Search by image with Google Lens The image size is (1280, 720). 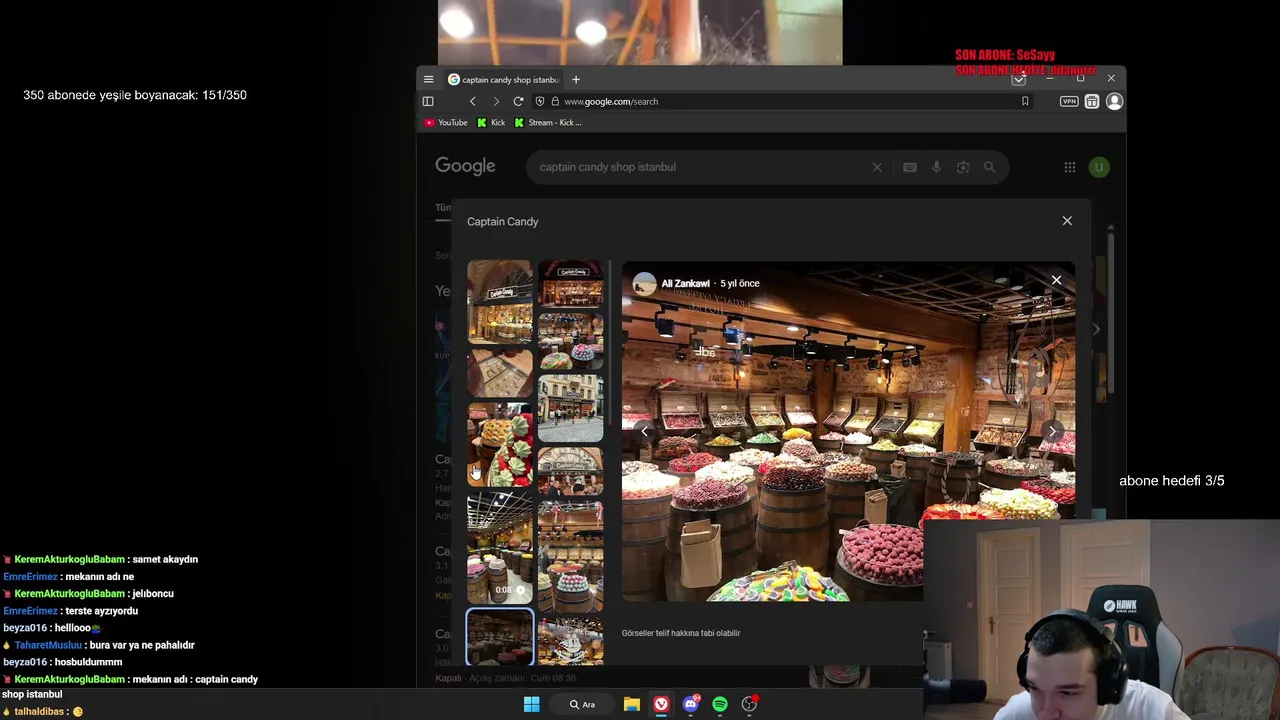pyautogui.click(x=963, y=167)
